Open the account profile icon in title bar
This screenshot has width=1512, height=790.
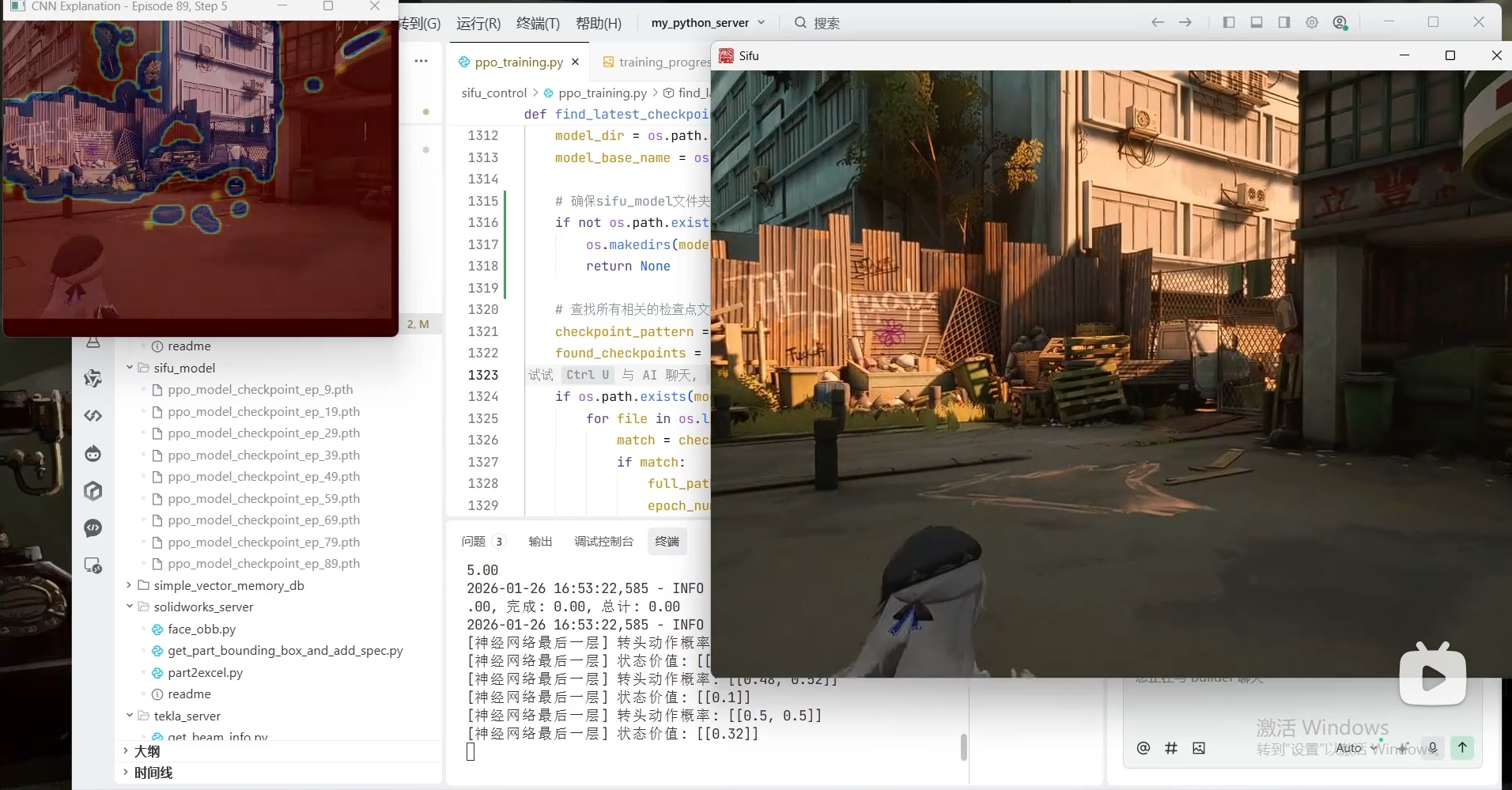(x=1340, y=23)
